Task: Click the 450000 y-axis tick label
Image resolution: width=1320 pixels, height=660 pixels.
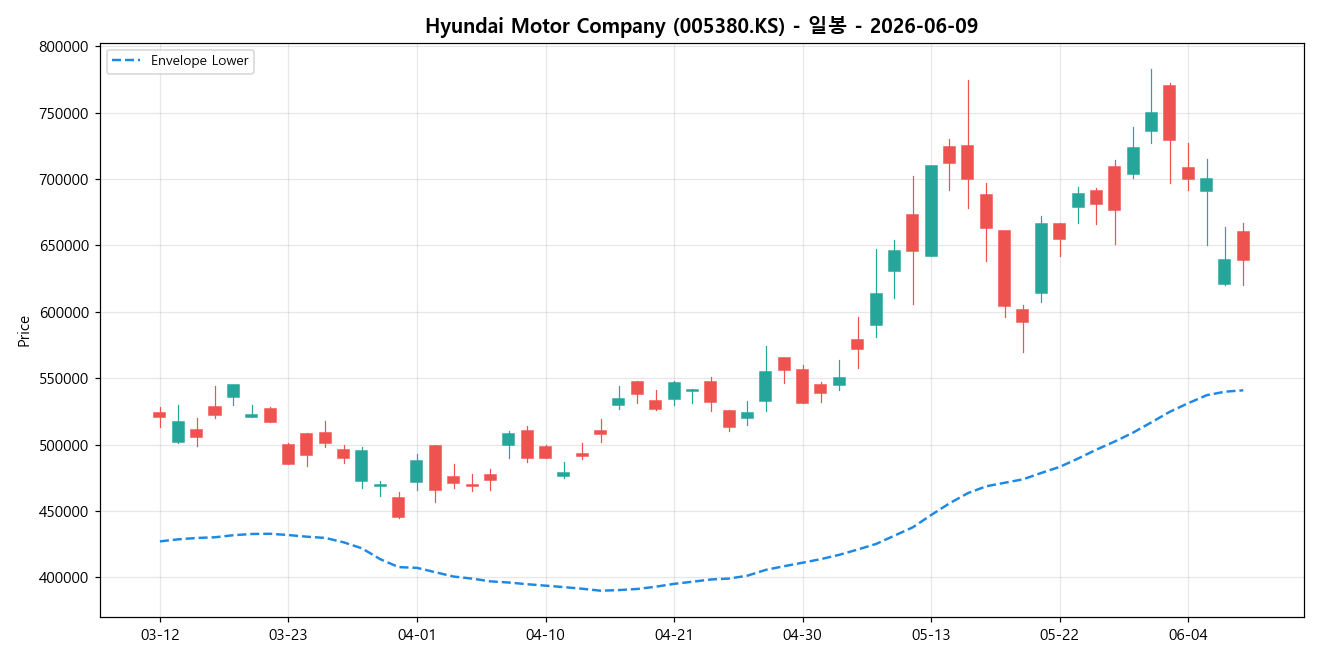Action: 65,512
